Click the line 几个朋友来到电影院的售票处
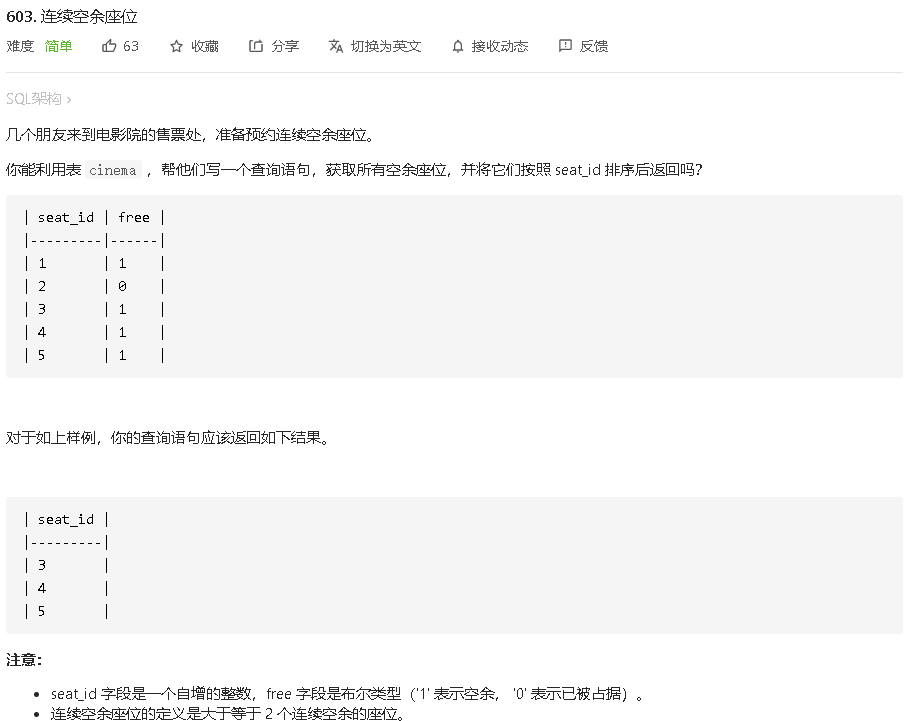This screenshot has height=721, width=914. (x=190, y=135)
